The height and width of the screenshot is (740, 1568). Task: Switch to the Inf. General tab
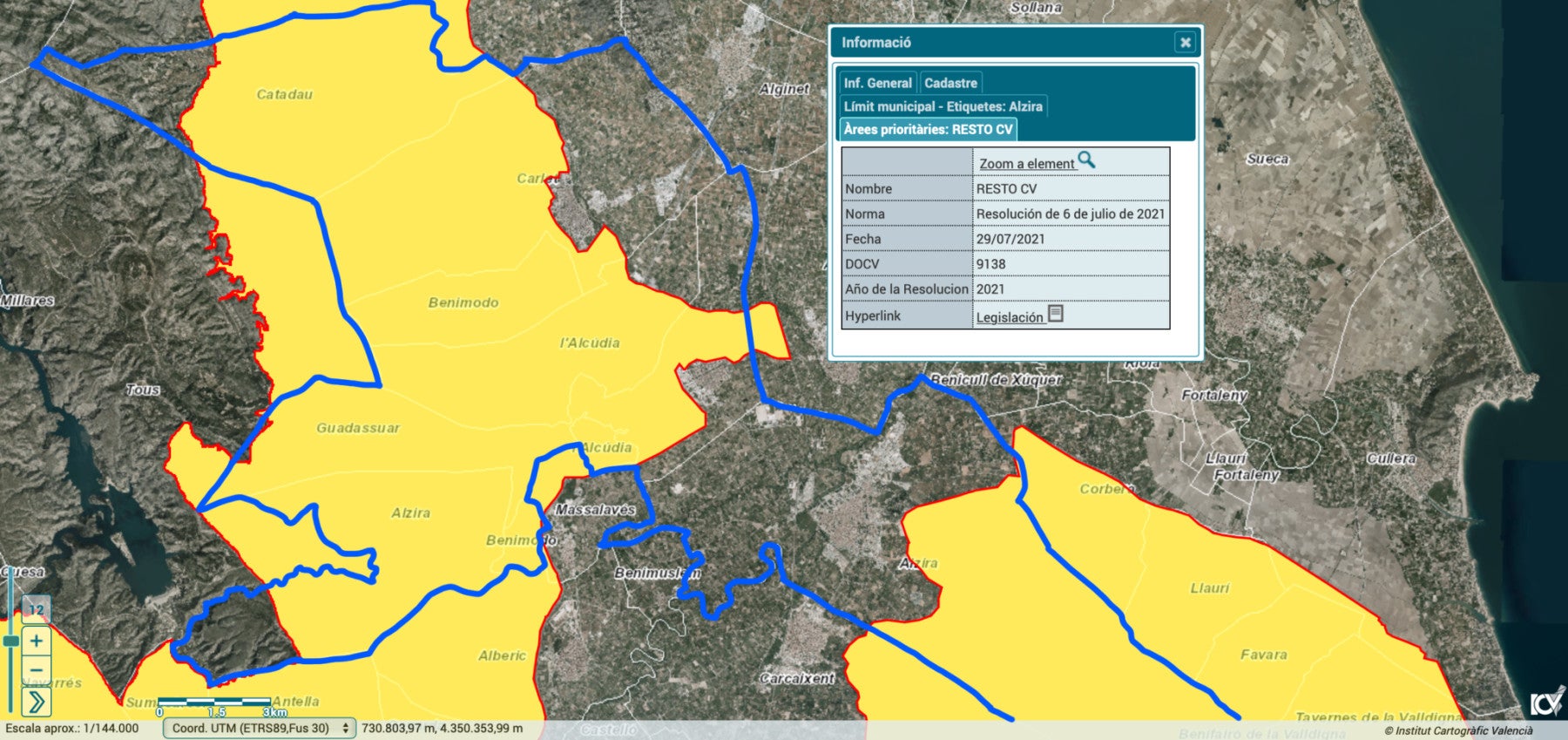point(877,83)
